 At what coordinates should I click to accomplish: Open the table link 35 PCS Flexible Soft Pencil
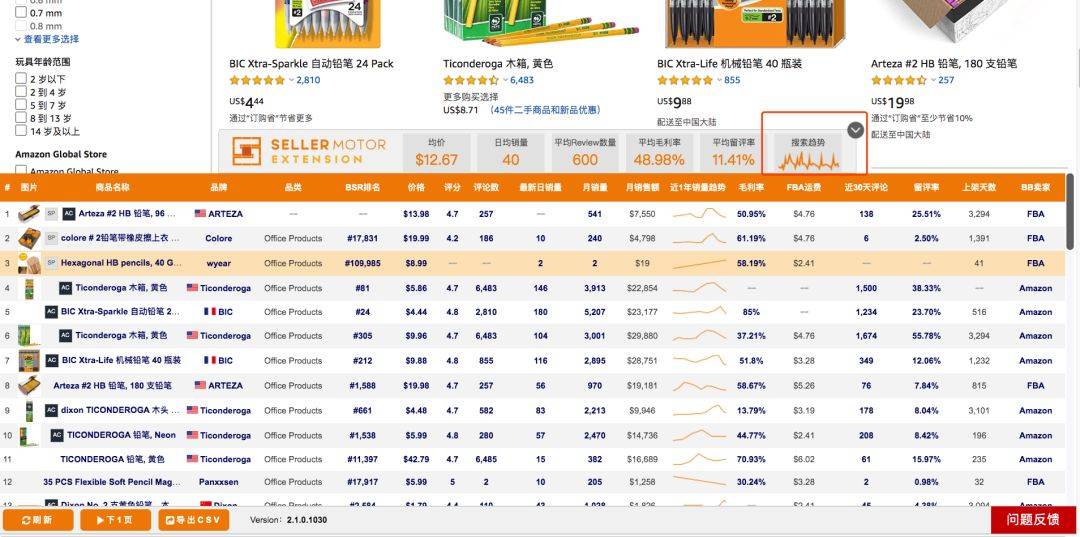(x=112, y=481)
